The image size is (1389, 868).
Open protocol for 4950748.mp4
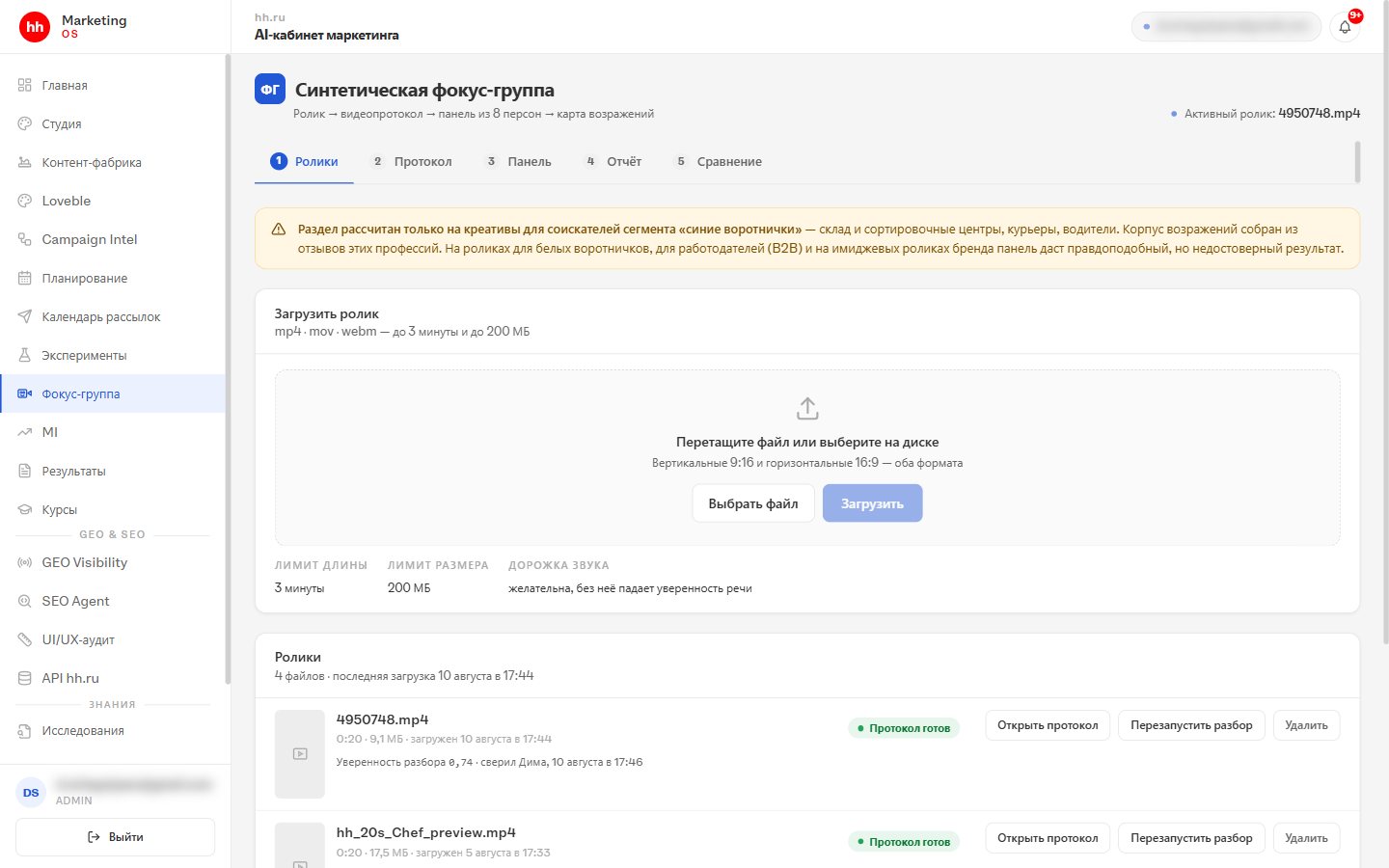[1048, 725]
